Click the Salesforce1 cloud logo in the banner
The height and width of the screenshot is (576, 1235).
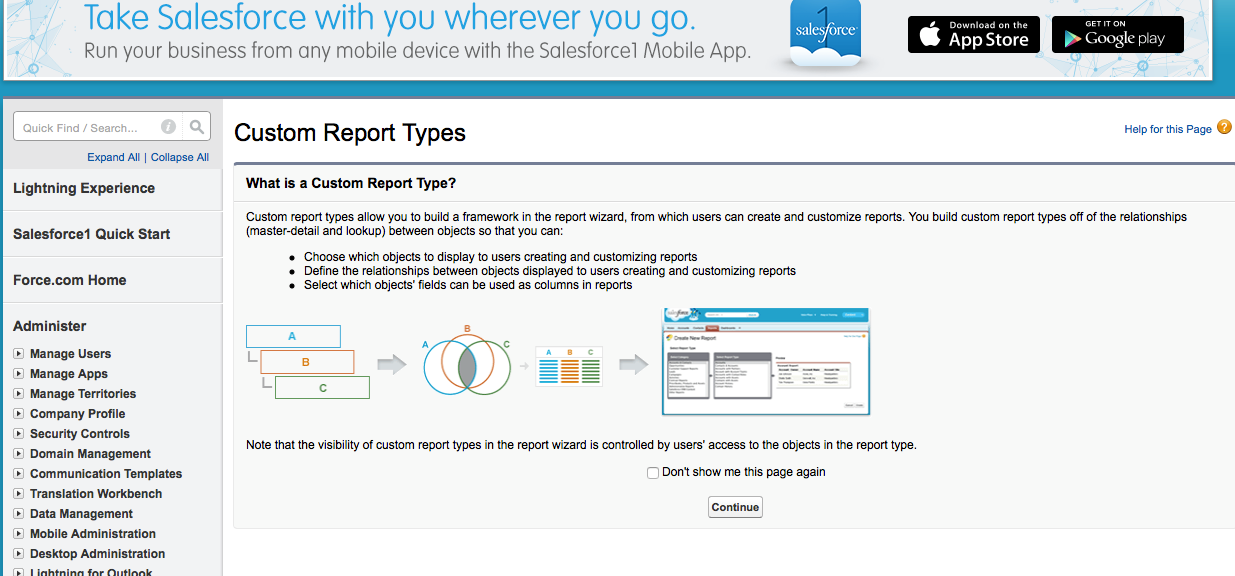click(x=824, y=34)
